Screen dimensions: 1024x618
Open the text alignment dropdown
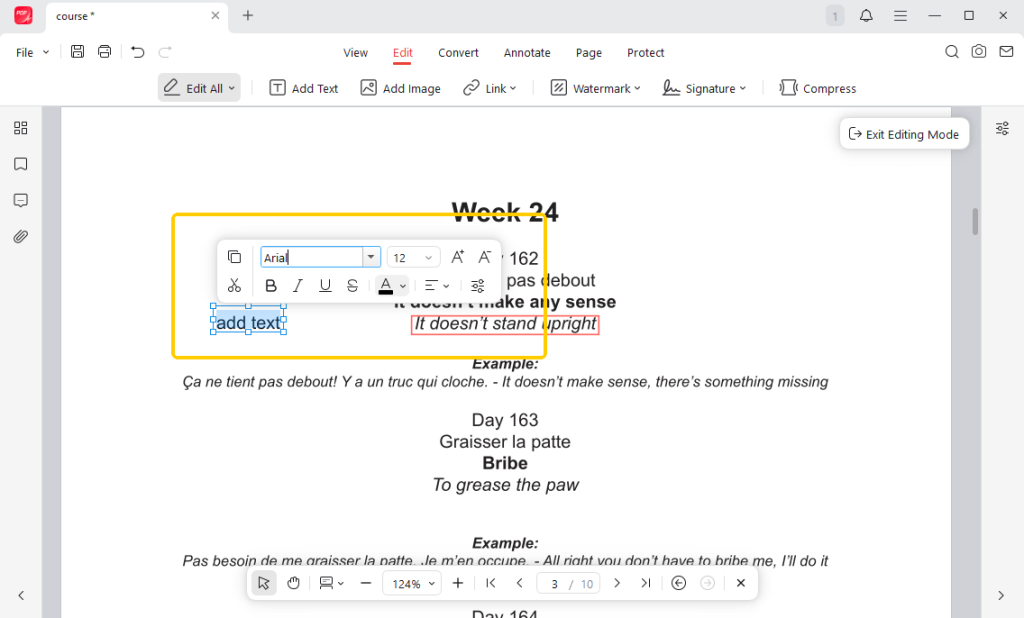(x=437, y=285)
